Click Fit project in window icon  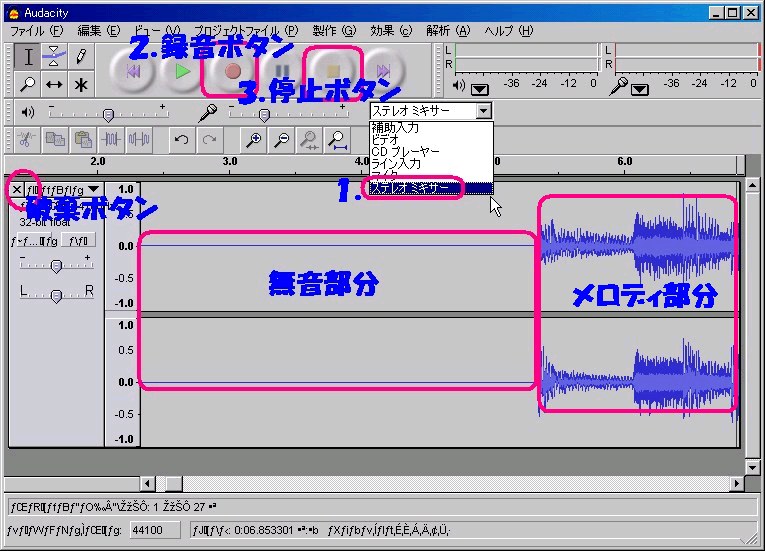tap(338, 140)
